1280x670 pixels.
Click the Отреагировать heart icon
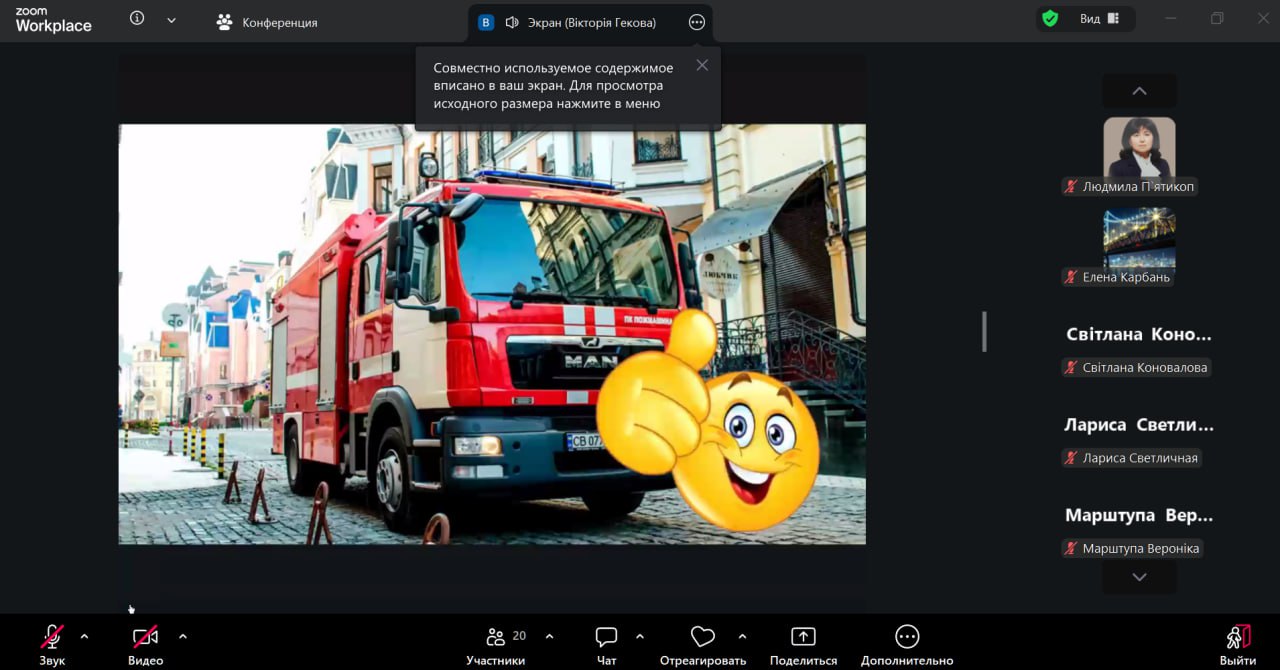tap(703, 637)
